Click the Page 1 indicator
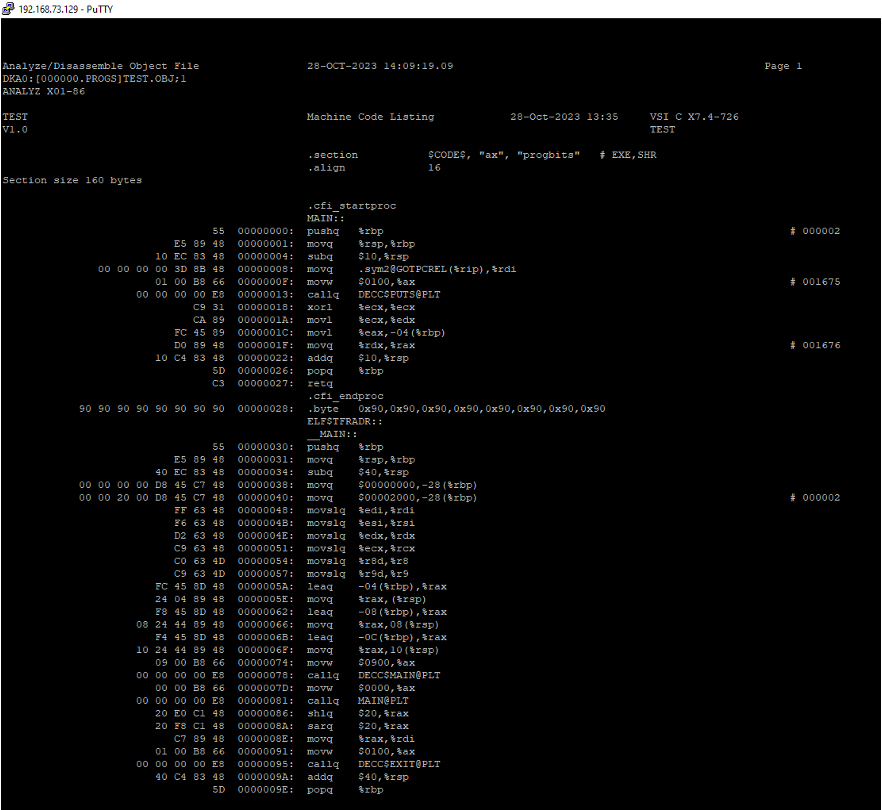Viewport: 882px width, 810px height. (x=783, y=66)
